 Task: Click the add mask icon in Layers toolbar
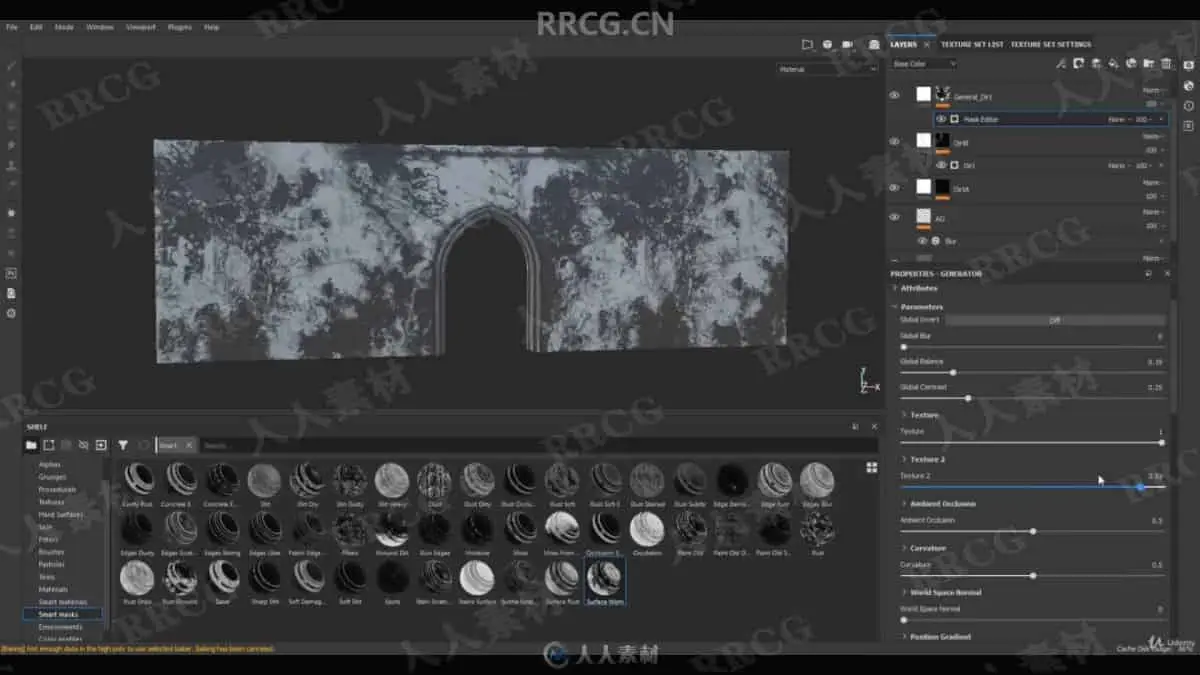pyautogui.click(x=1079, y=64)
